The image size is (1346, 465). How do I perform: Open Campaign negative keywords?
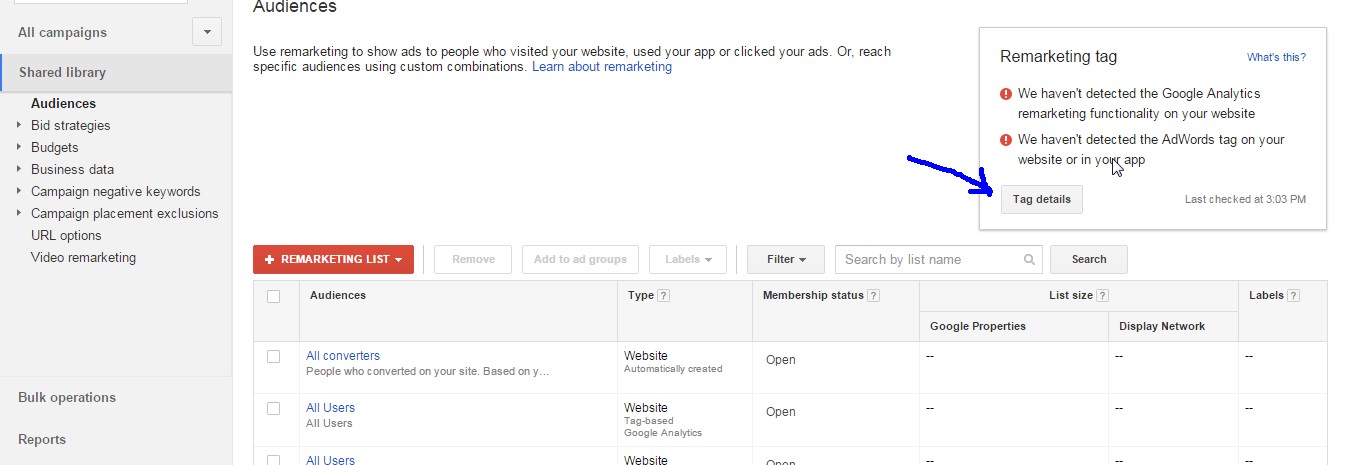(x=115, y=191)
